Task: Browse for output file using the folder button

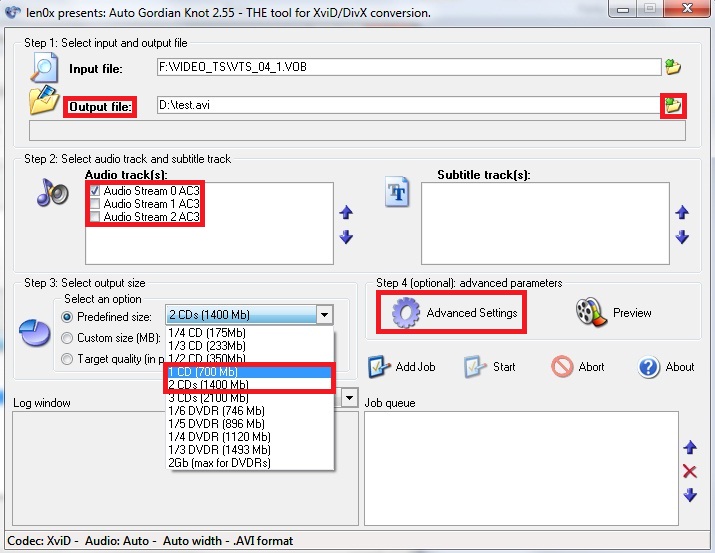Action: coord(673,105)
